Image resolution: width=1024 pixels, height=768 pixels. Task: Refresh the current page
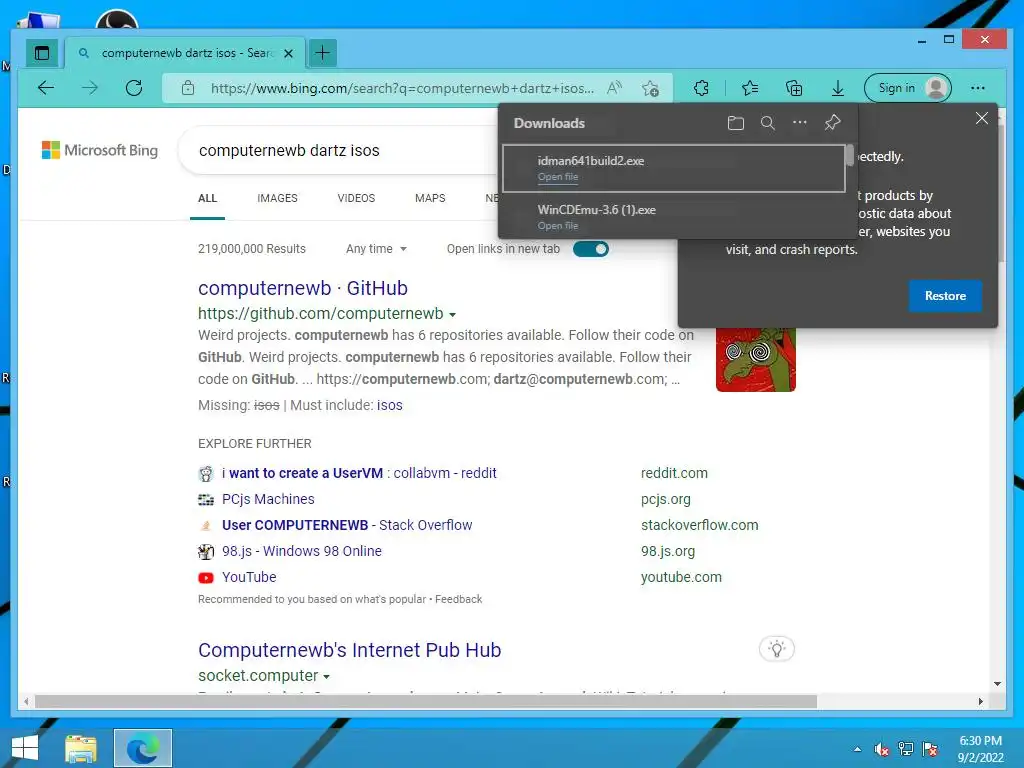tap(134, 88)
